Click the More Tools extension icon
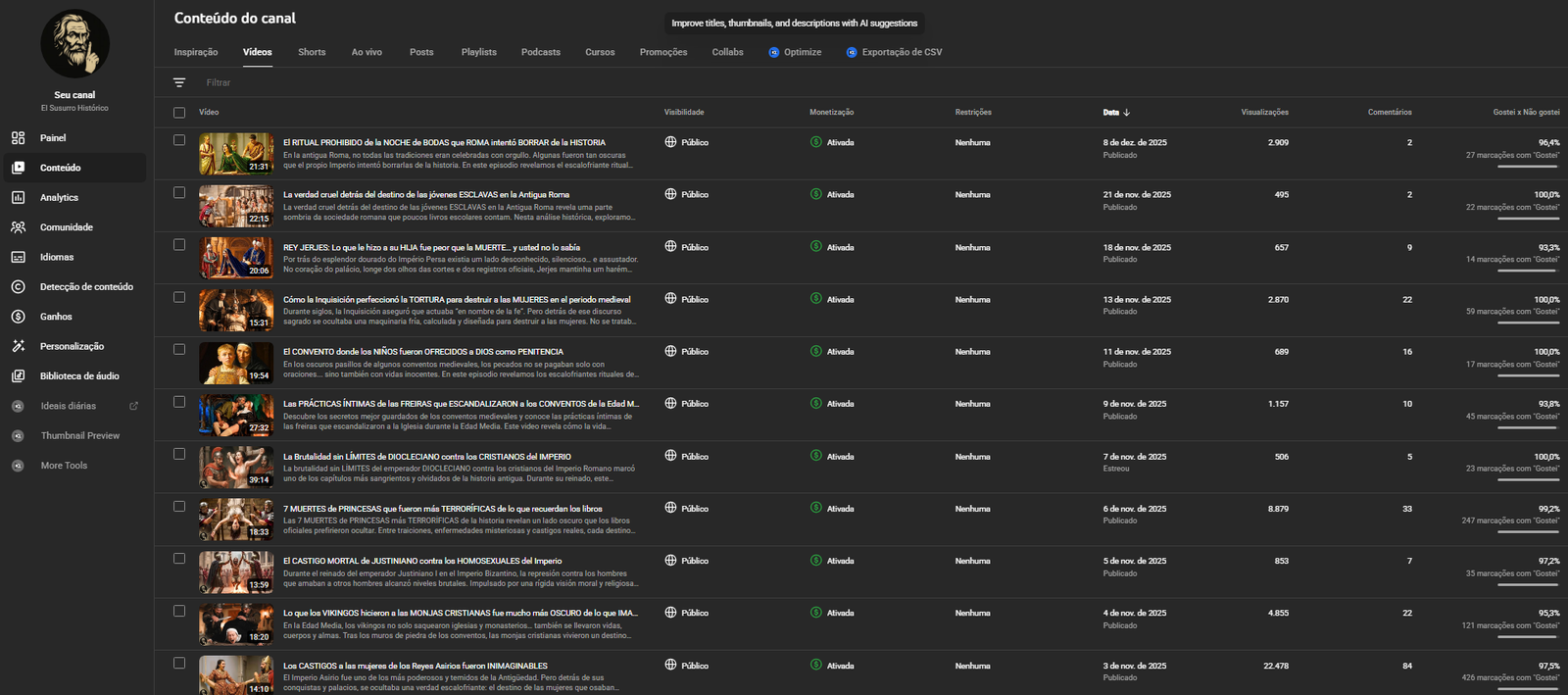Screen dimensions: 1568x695 click(x=18, y=466)
